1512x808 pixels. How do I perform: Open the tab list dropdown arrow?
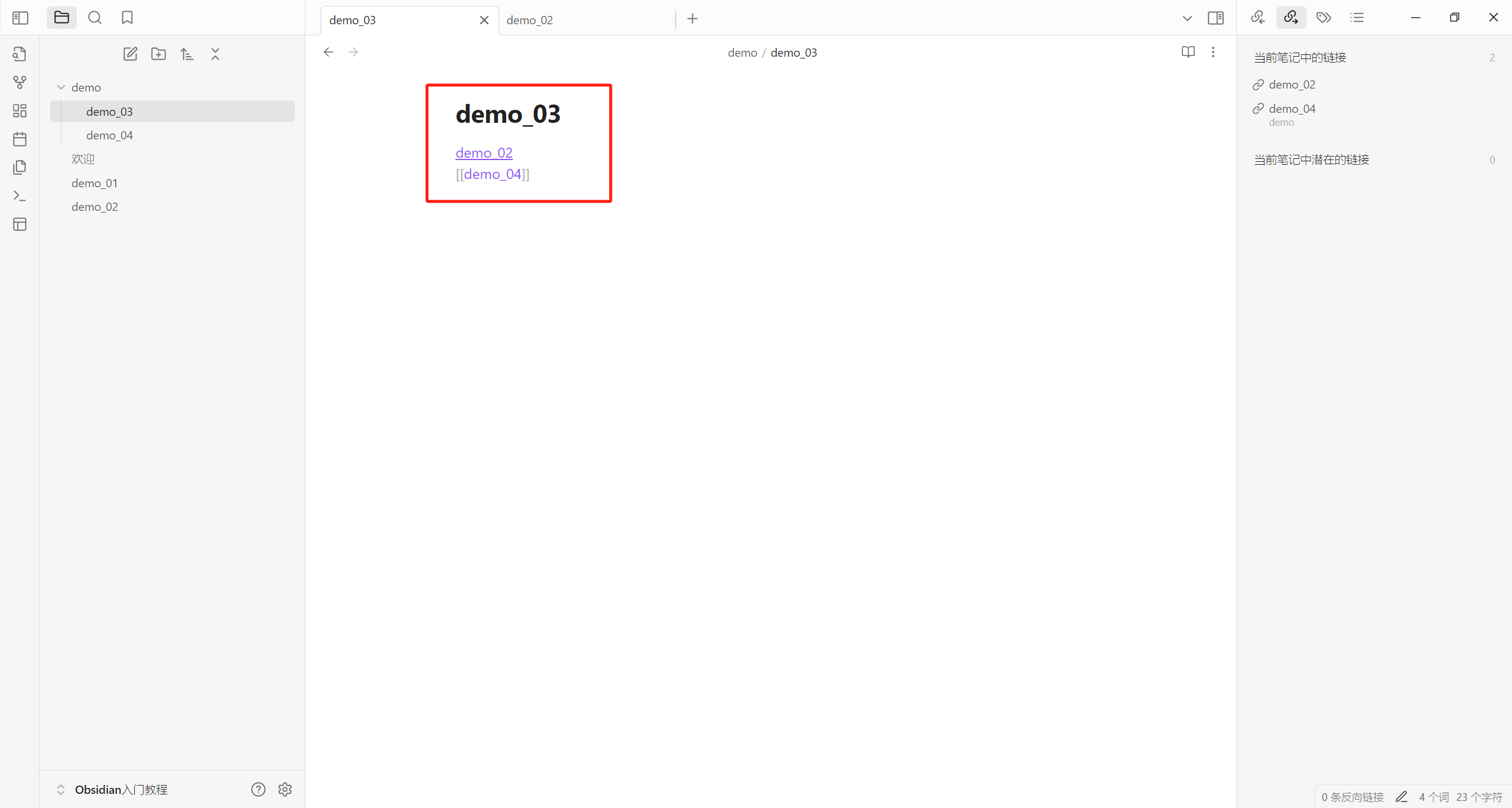(1187, 18)
